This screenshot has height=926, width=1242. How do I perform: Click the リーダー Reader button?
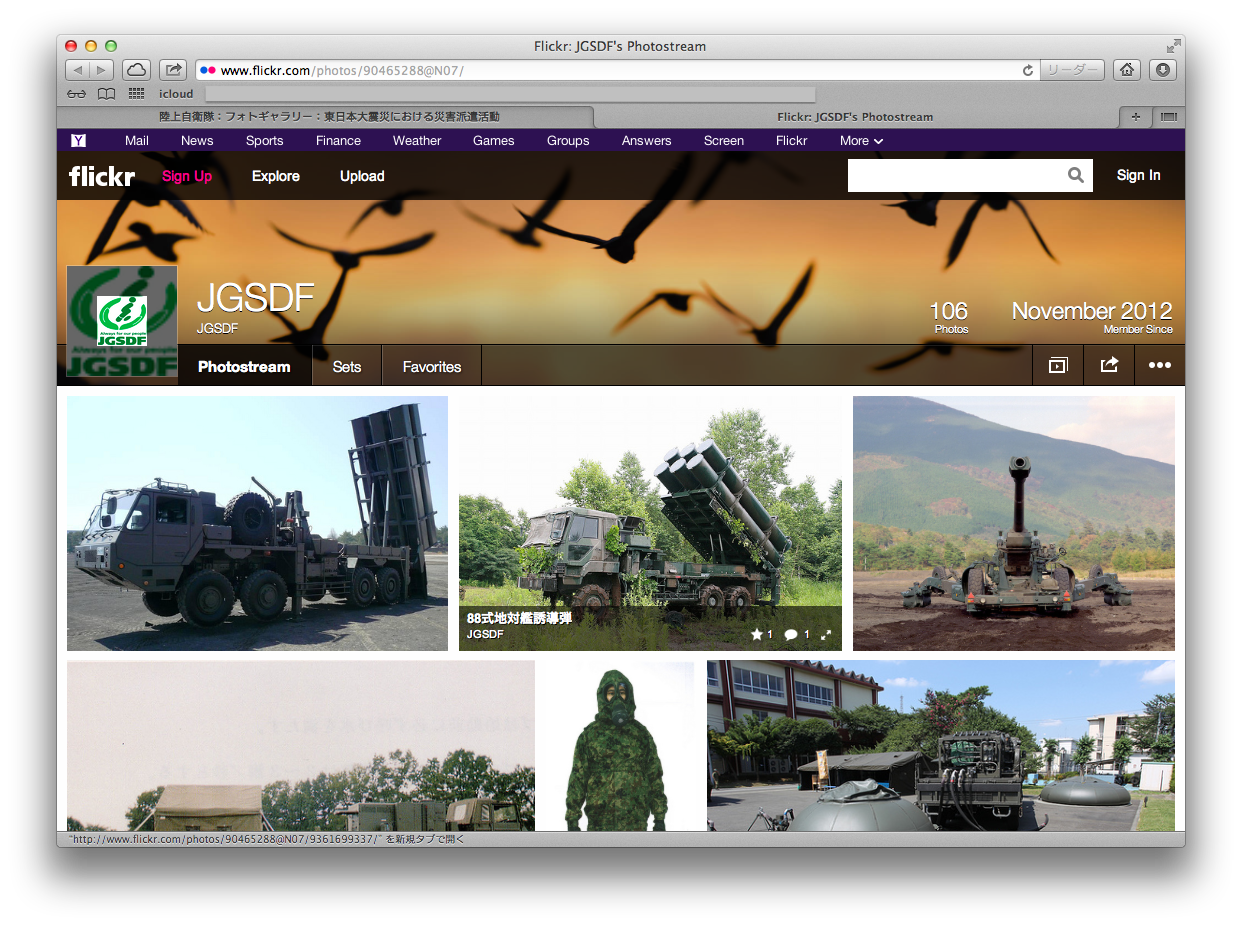click(x=1072, y=70)
